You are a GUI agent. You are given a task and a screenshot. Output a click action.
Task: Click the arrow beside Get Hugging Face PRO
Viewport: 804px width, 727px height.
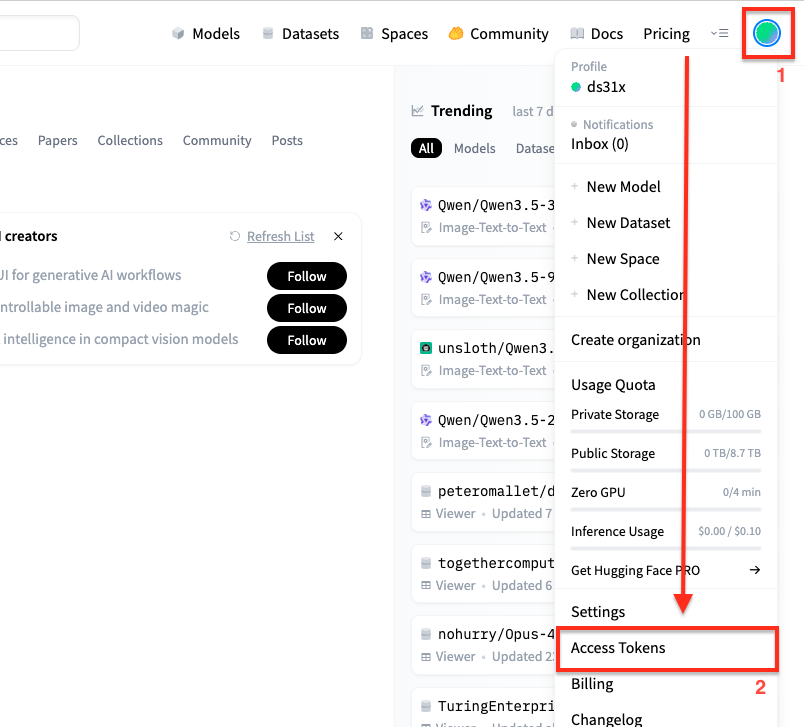tap(755, 570)
